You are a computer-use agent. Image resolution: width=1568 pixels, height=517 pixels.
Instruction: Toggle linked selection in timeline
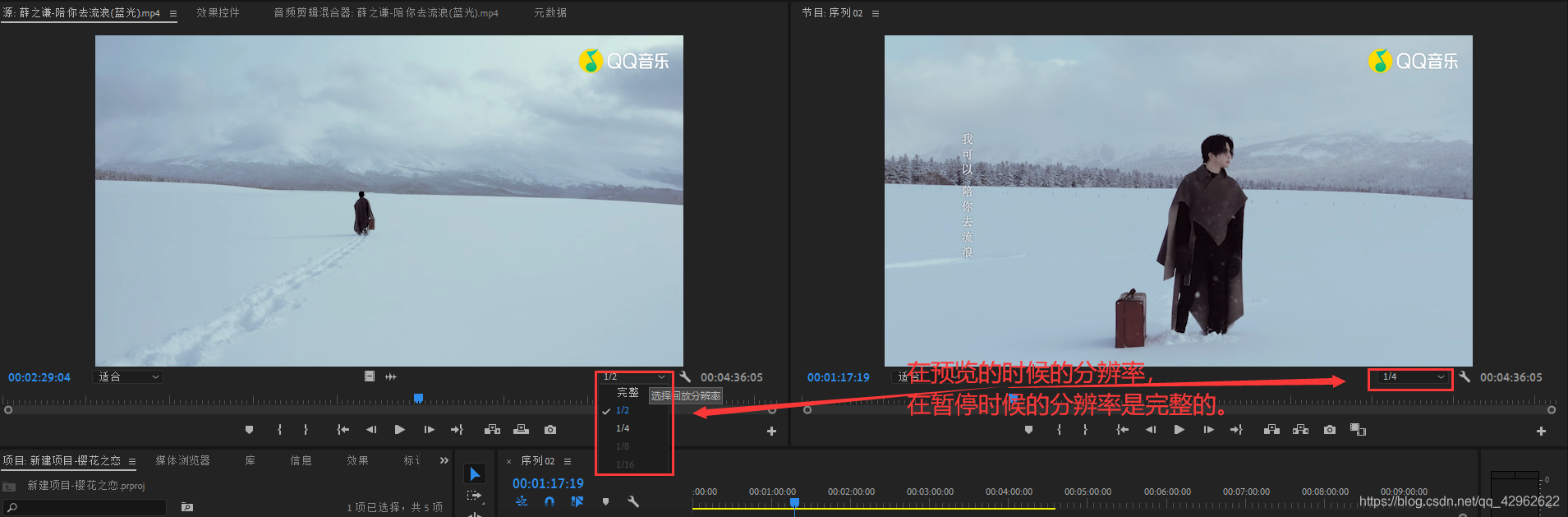[577, 501]
